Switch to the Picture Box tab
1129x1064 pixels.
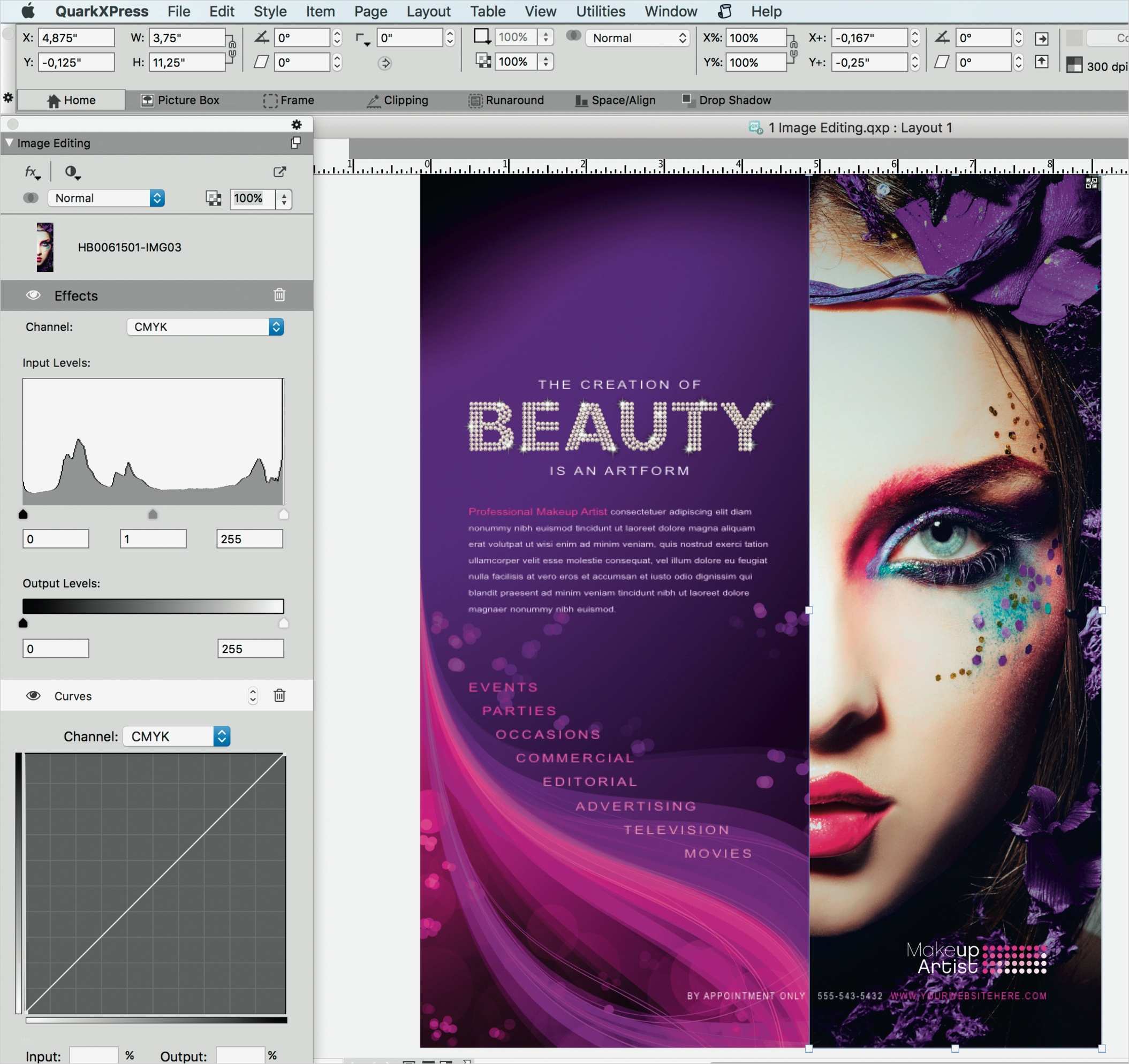[x=180, y=100]
